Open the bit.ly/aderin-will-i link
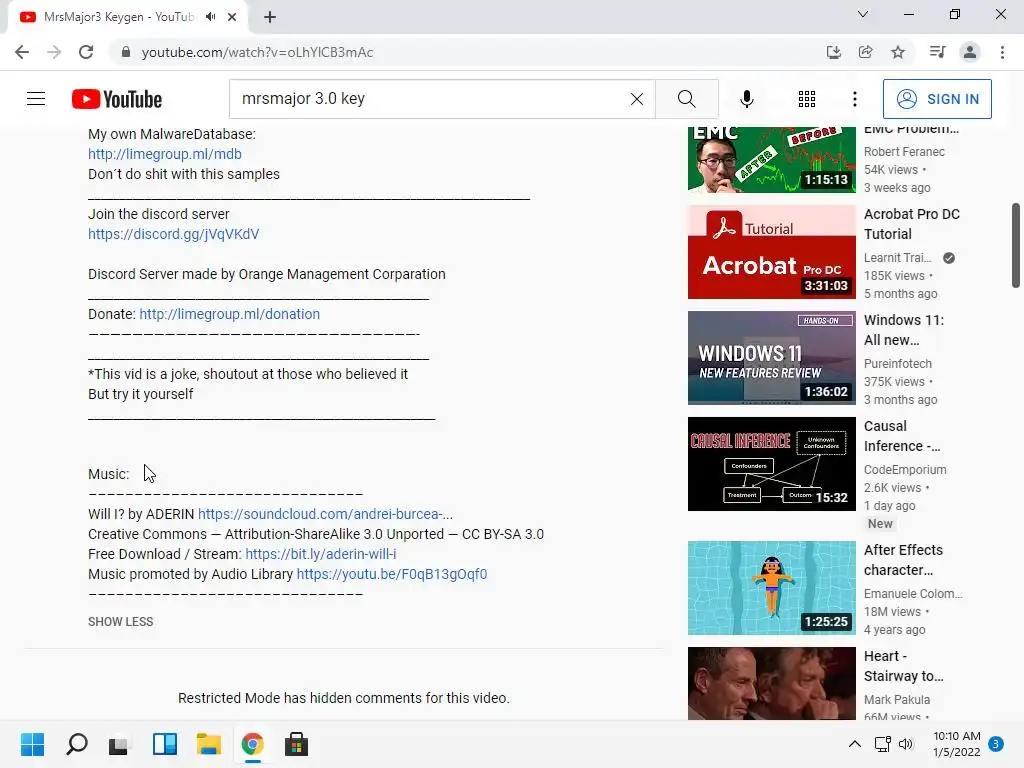The image size is (1024, 768). pyautogui.click(x=321, y=554)
